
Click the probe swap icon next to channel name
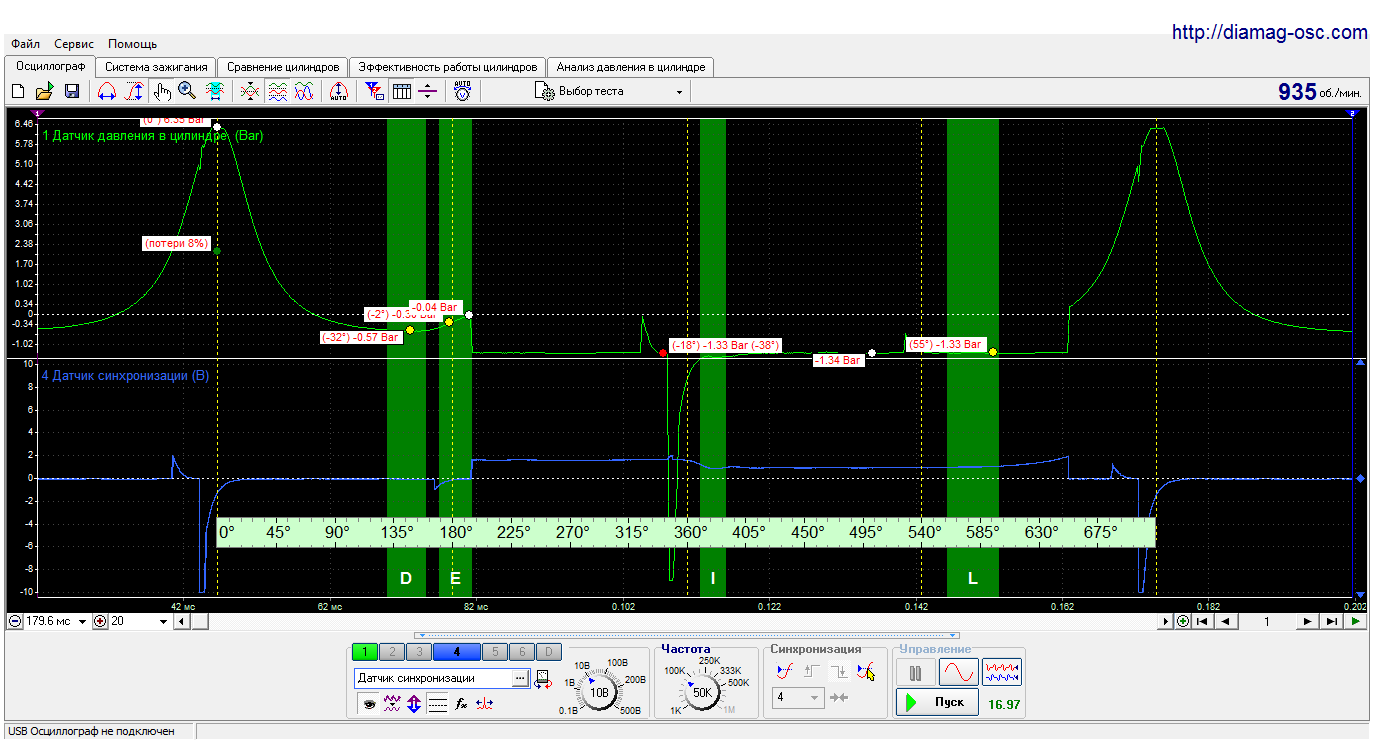point(543,679)
